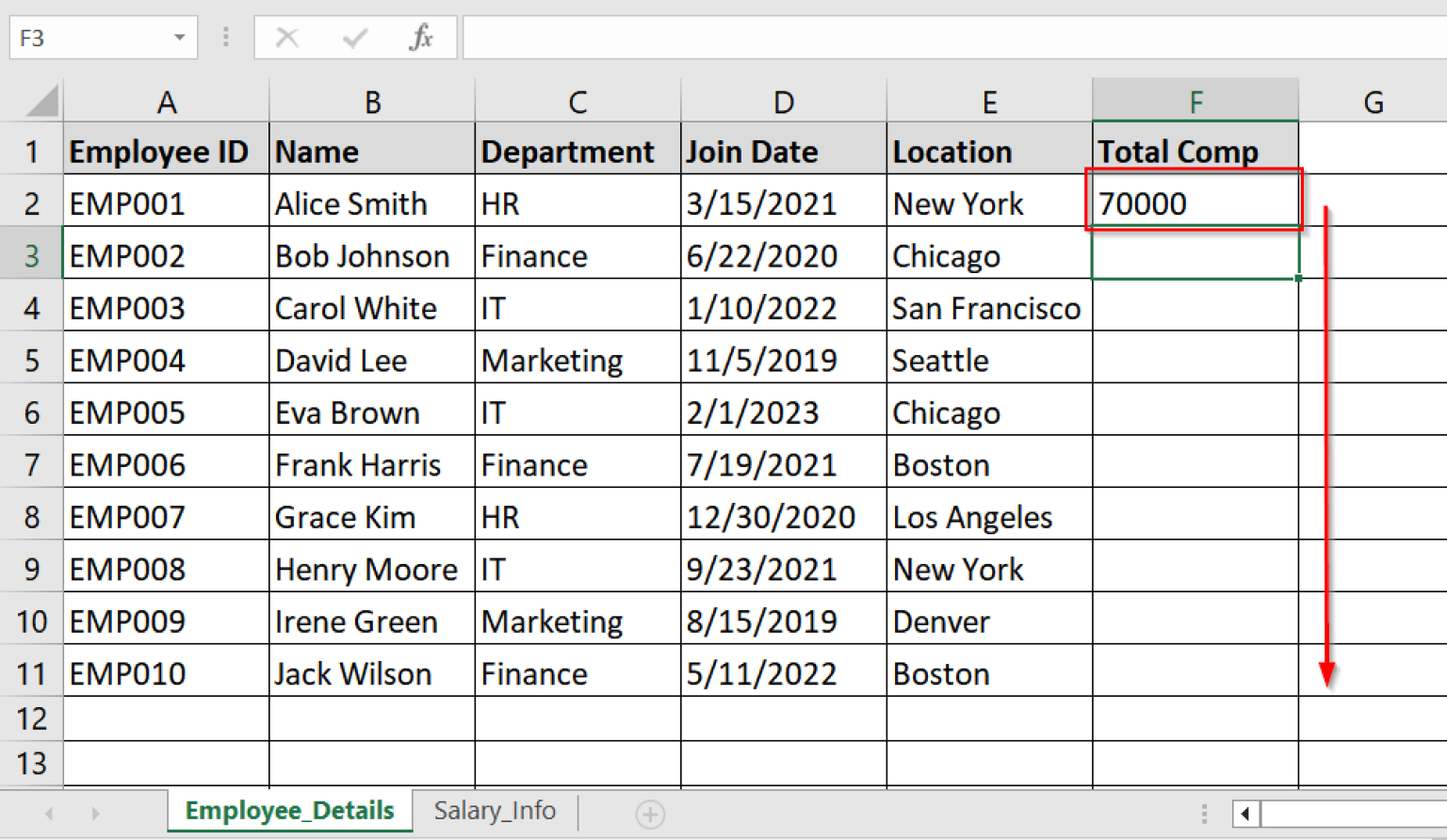Click the right sheet scroll arrow

[95, 813]
